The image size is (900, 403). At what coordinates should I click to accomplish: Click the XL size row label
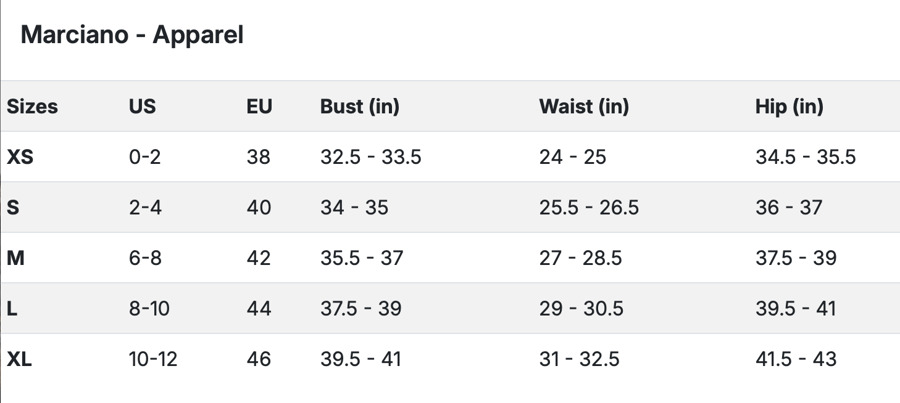(19, 359)
